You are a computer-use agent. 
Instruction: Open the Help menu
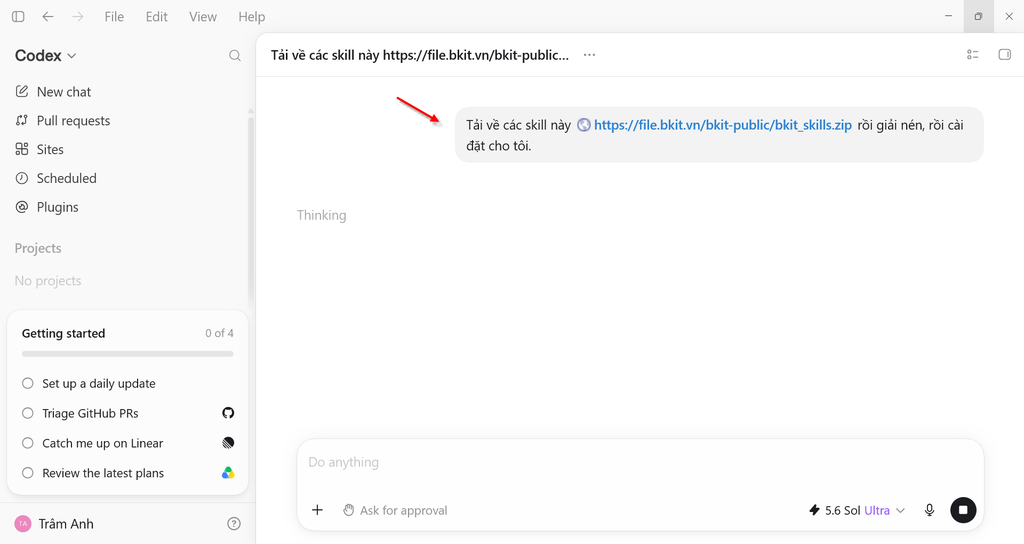(x=251, y=17)
